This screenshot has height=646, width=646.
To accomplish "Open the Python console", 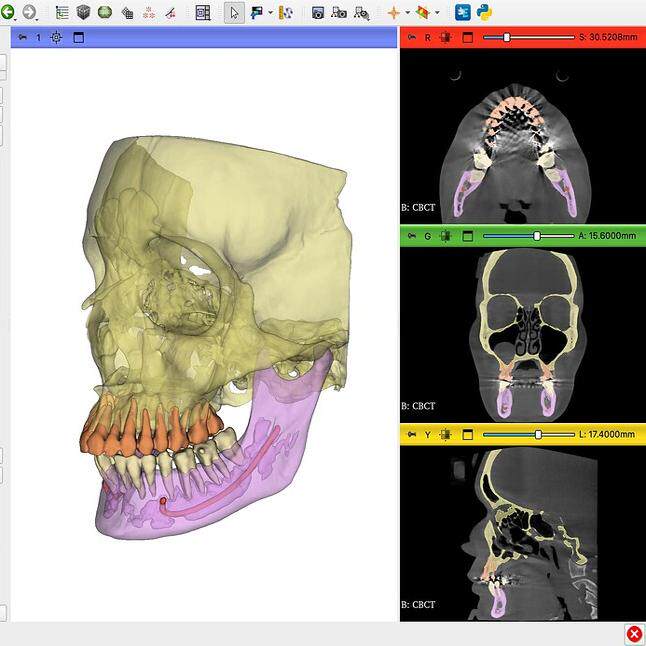I will point(484,12).
